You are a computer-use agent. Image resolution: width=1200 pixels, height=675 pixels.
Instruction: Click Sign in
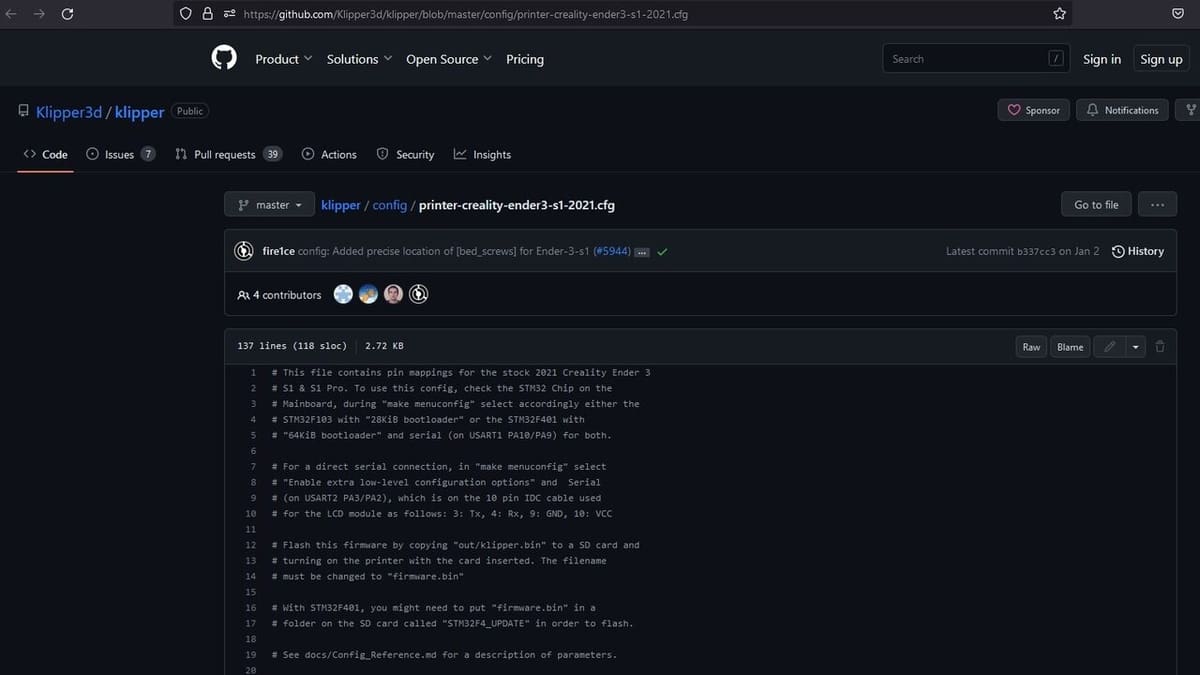[1102, 59]
